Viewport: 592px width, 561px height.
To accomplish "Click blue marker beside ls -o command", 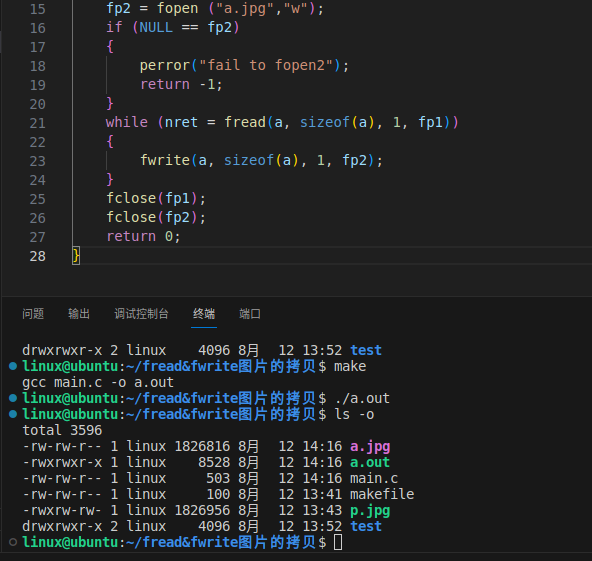I will [x=13, y=414].
